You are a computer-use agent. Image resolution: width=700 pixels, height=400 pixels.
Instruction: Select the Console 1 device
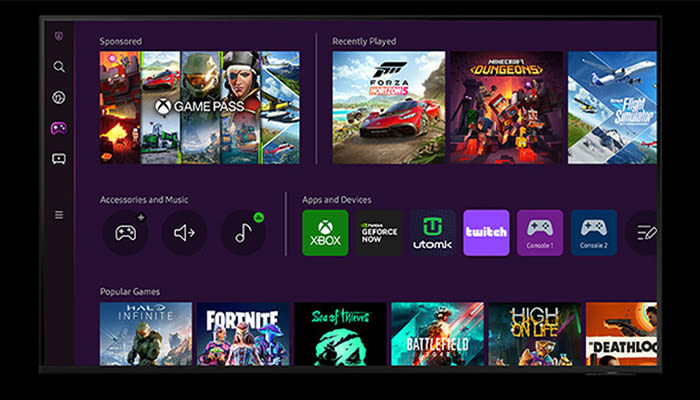click(540, 233)
